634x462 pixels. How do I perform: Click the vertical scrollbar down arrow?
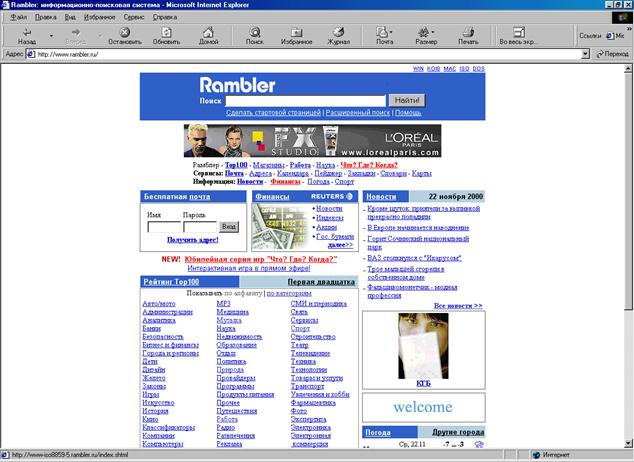tap(628, 443)
